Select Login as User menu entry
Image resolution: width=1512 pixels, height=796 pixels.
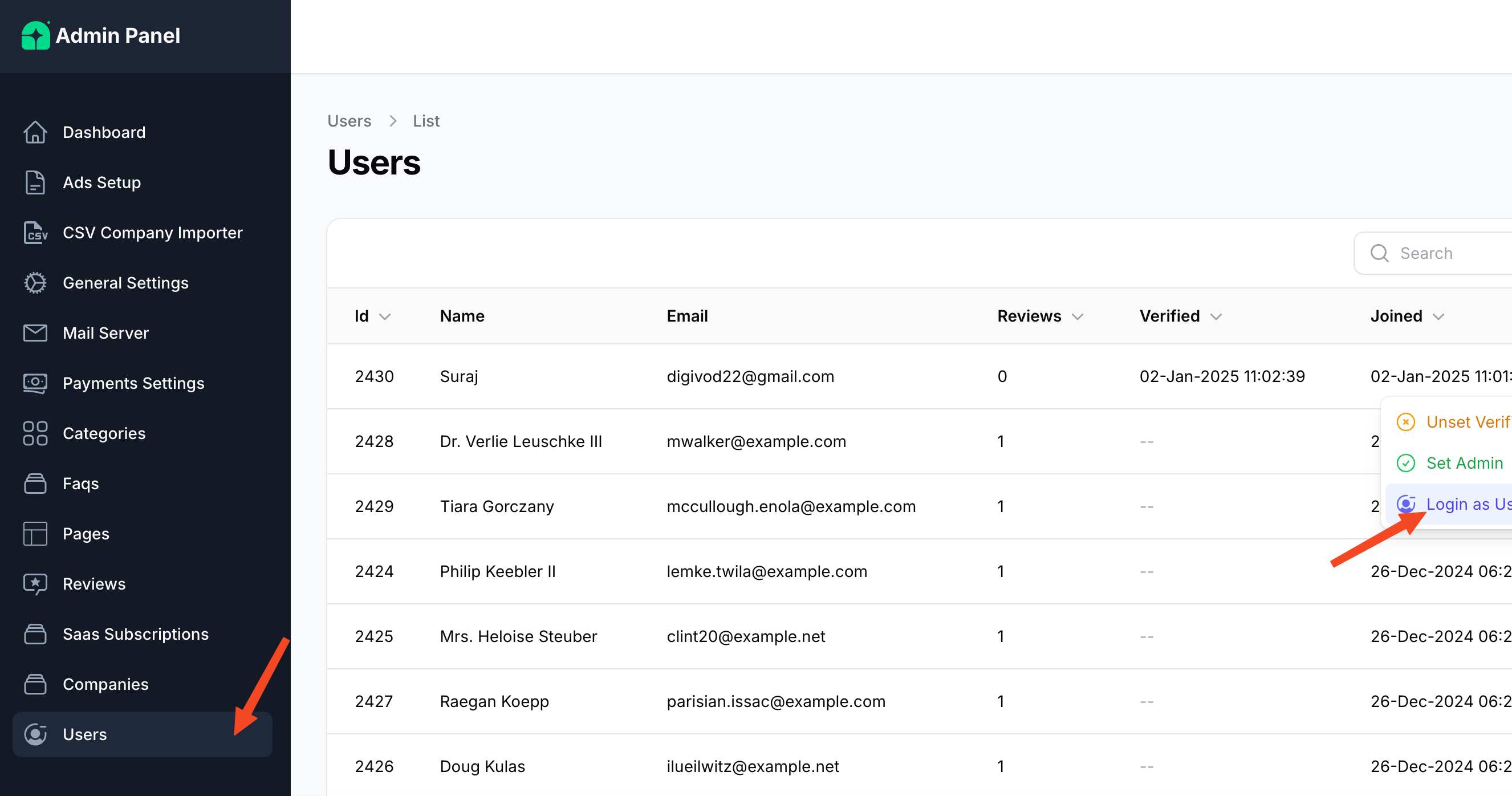(x=1467, y=504)
